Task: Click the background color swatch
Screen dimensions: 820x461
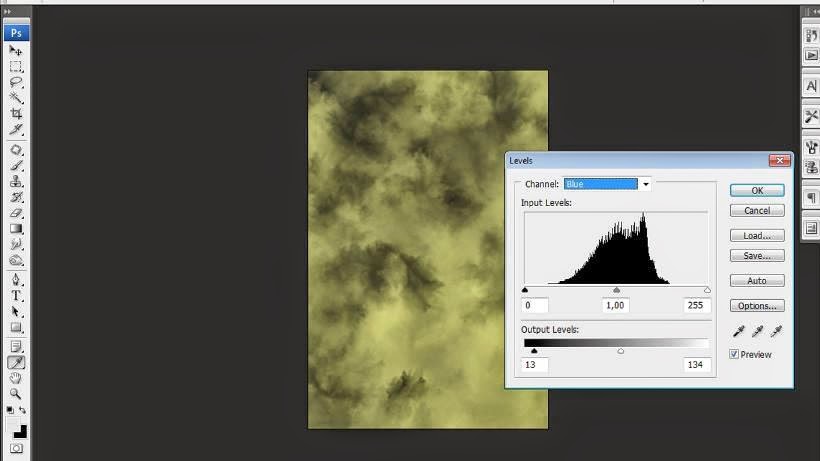Action: pyautogui.click(x=22, y=433)
